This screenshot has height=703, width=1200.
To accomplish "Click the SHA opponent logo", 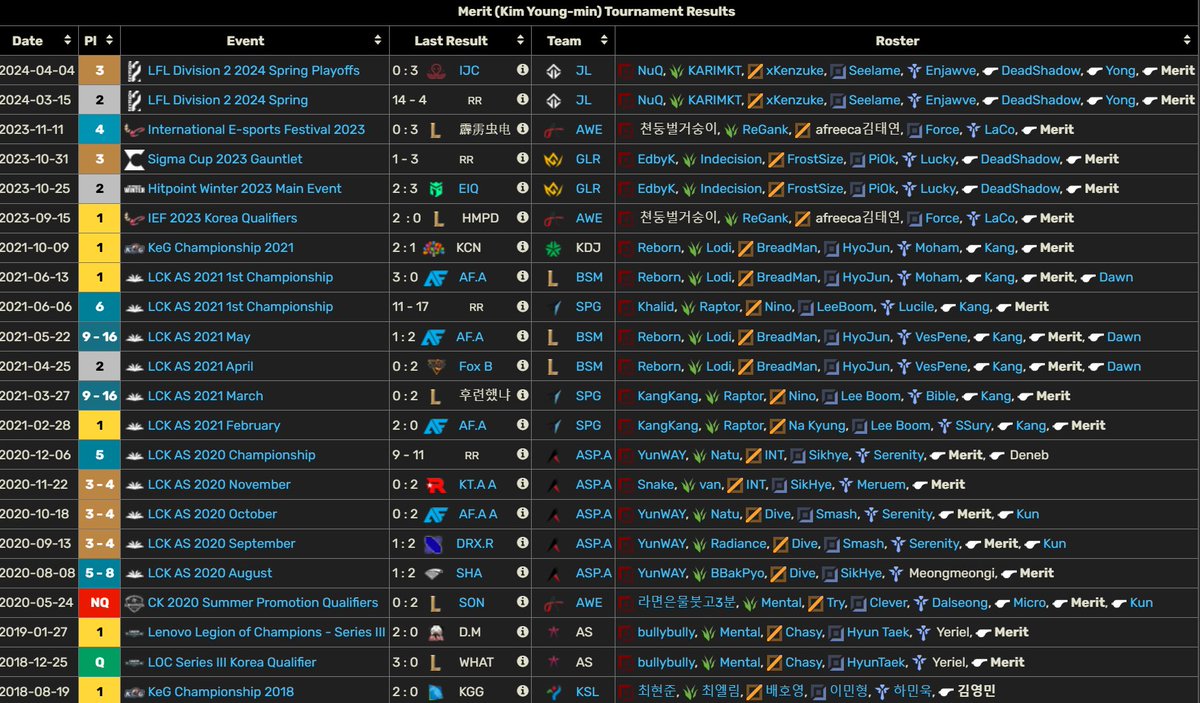I will pos(435,574).
